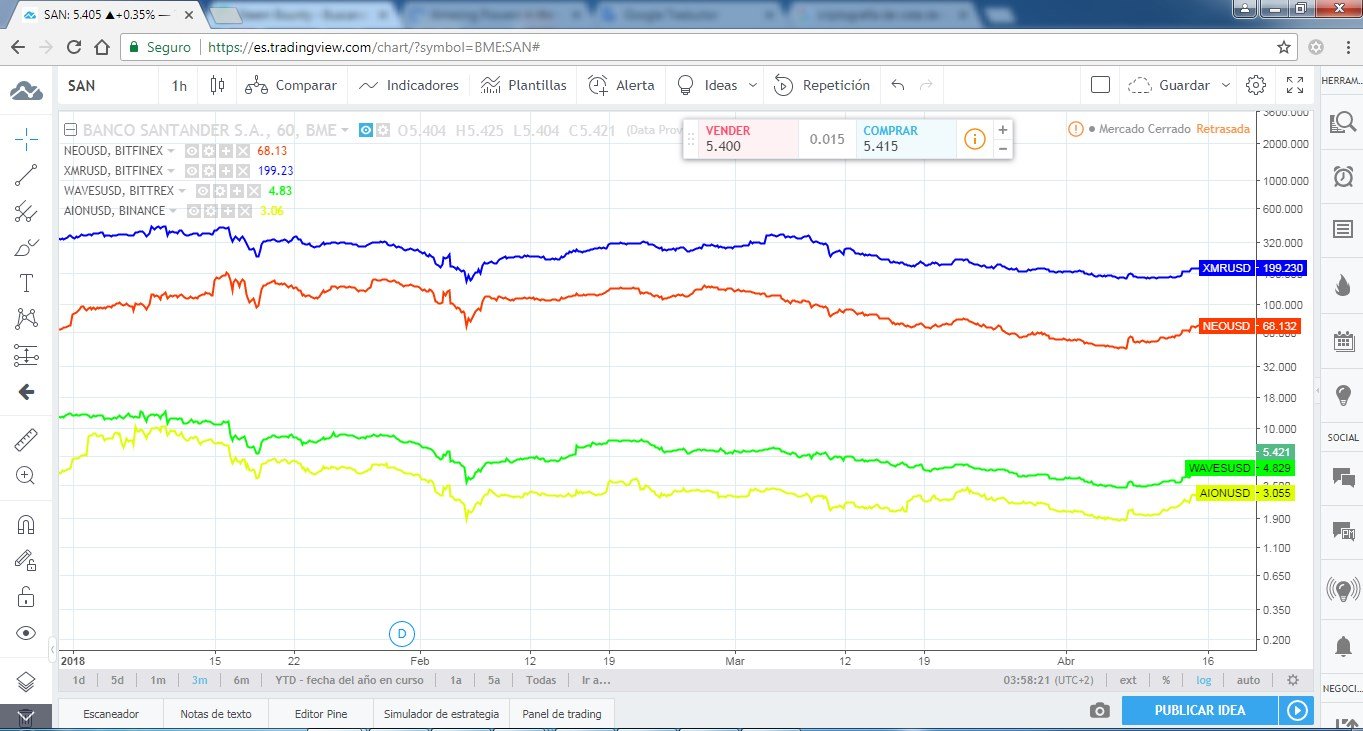
Task: Open the news list panel in right sidebar
Action: (x=1342, y=230)
